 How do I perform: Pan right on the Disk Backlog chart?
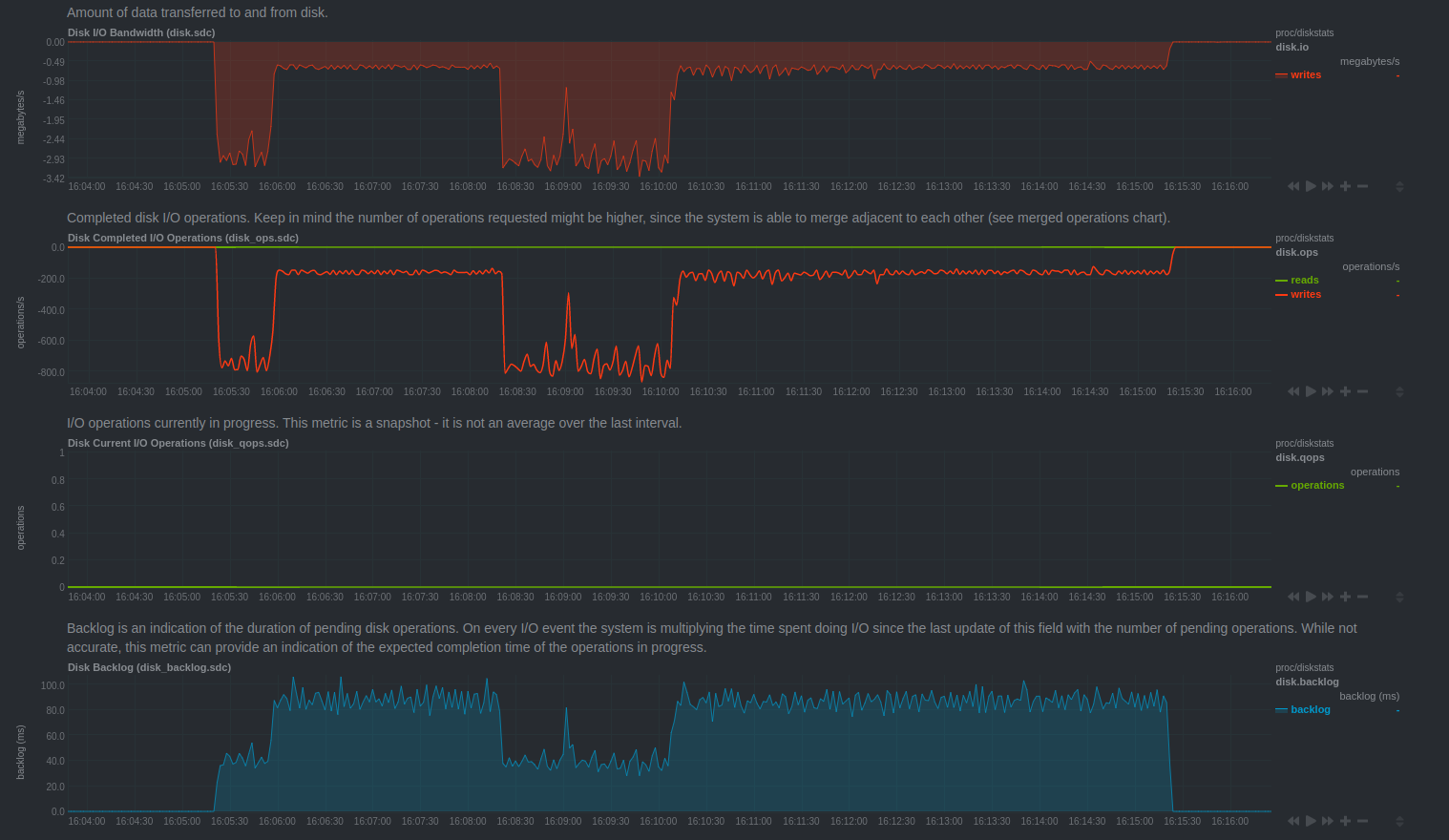(x=1328, y=821)
